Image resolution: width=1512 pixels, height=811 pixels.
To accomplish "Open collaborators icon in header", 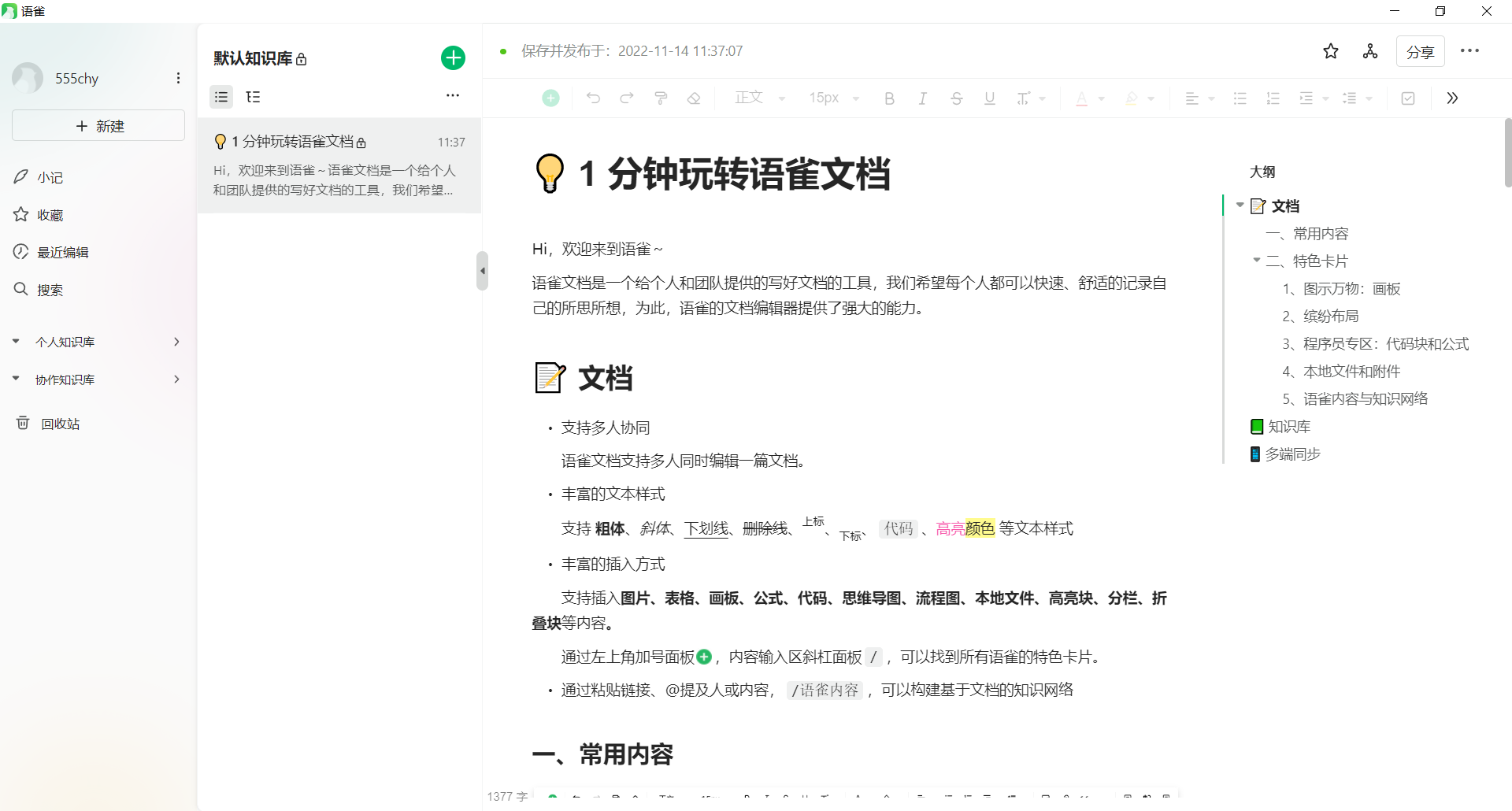I will [1370, 51].
